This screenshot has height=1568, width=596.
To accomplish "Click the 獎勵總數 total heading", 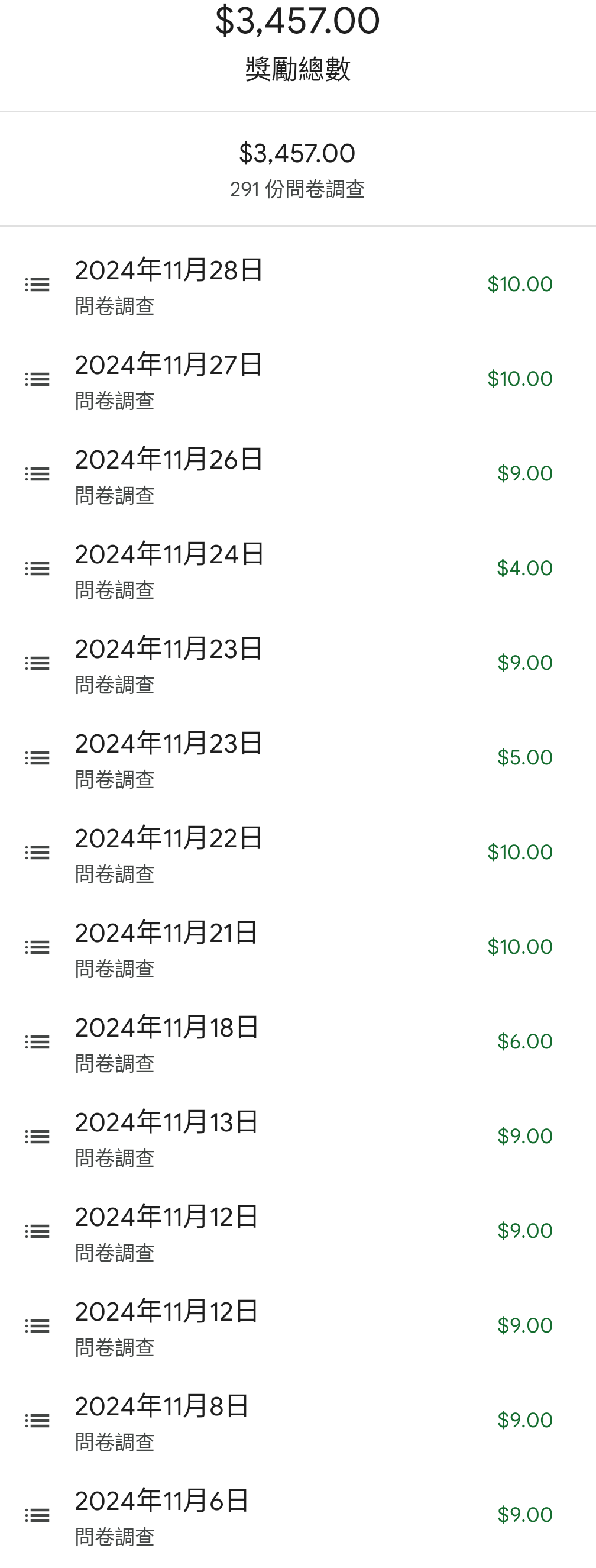I will [297, 69].
